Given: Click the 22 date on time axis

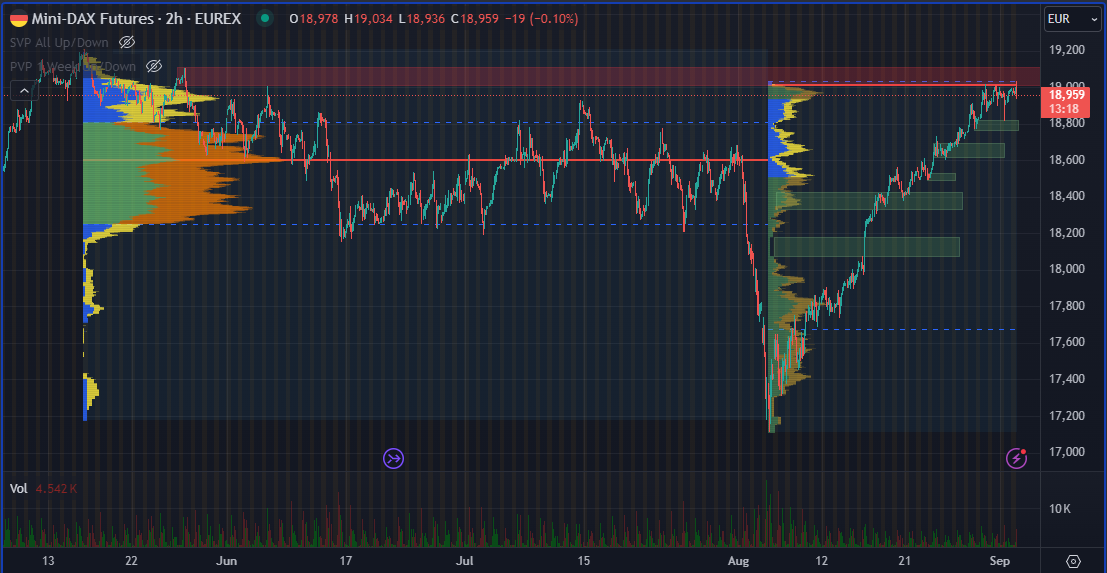Looking at the screenshot, I should click(131, 561).
